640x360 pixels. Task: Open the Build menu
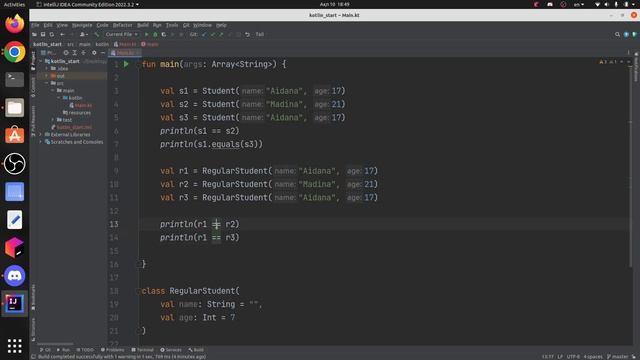tap(143, 25)
